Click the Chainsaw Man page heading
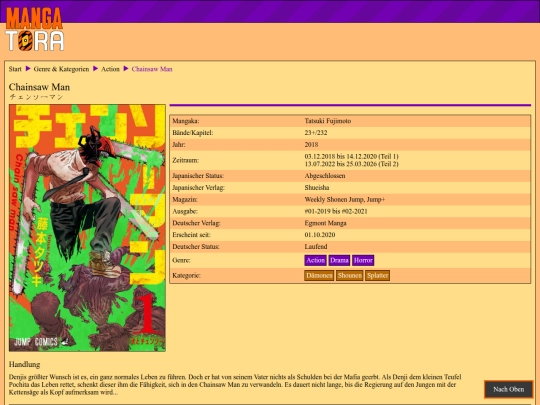 tap(39, 87)
